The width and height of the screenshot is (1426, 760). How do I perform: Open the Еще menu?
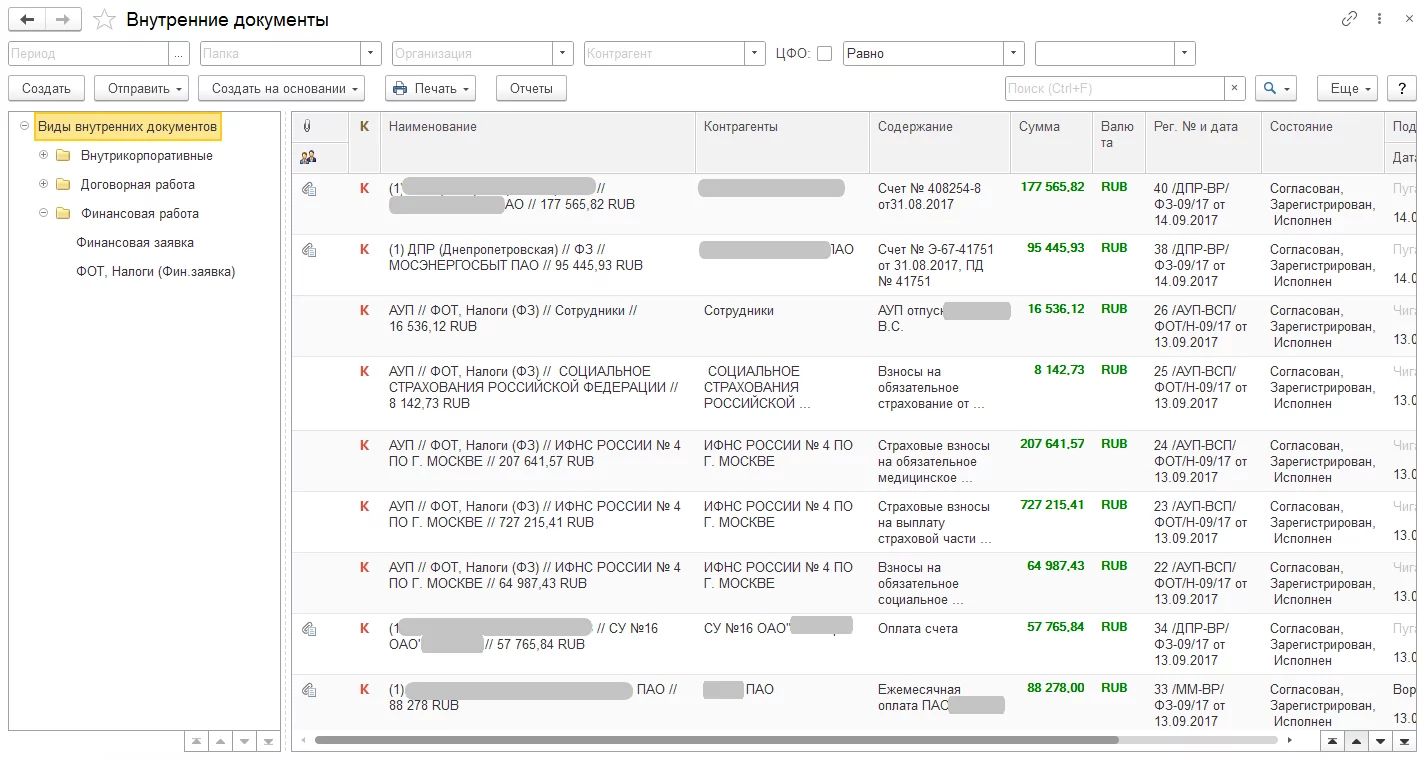click(1347, 88)
